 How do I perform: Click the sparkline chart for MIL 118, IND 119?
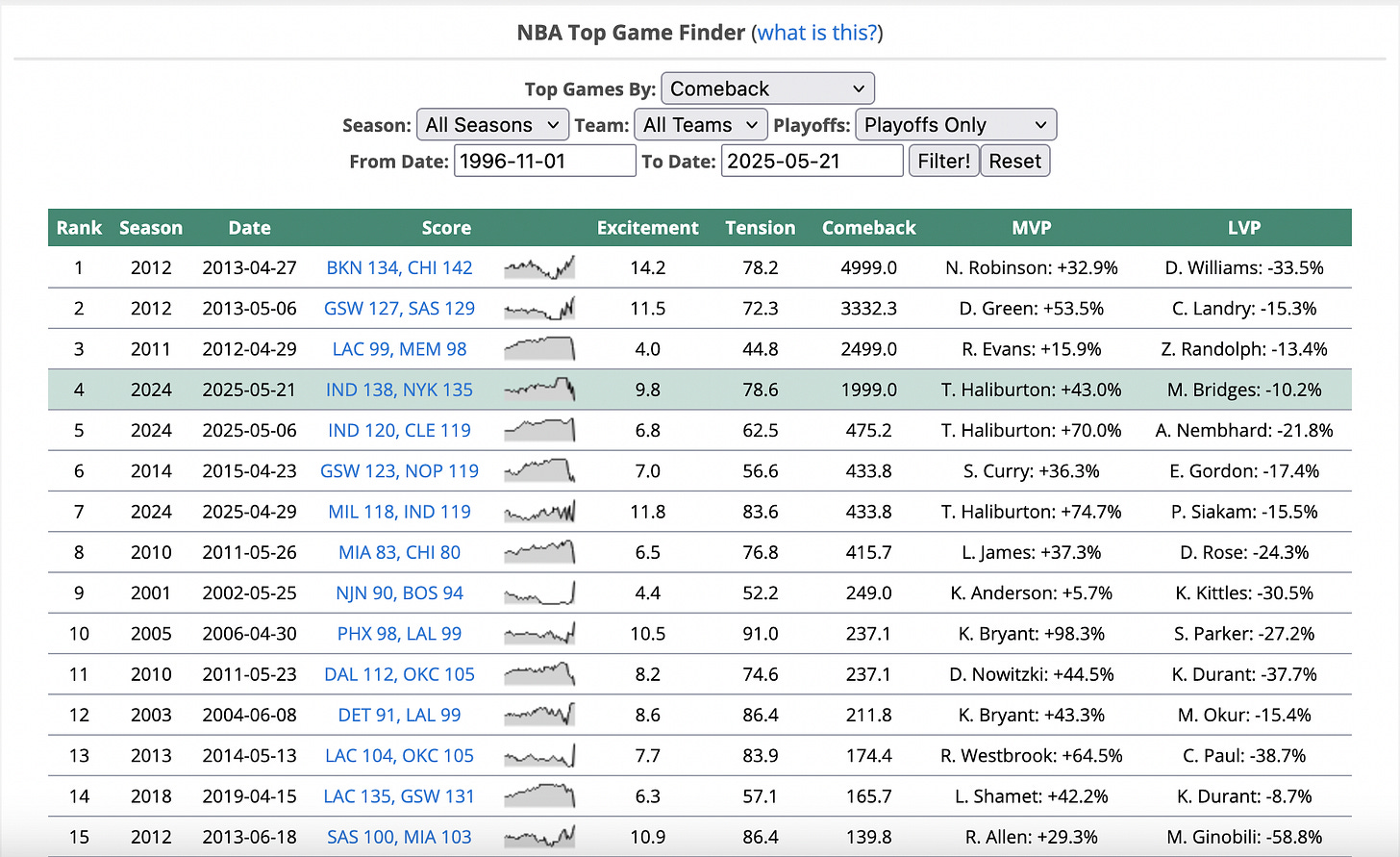[x=539, y=512]
